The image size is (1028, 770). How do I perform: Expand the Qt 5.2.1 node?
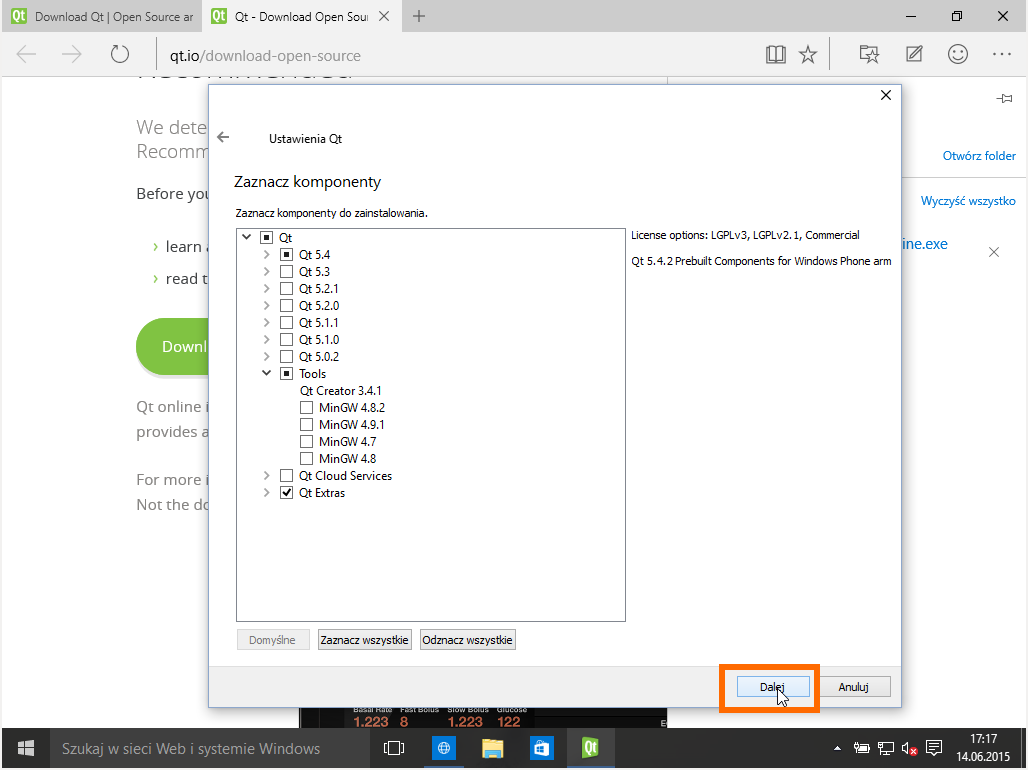pos(266,288)
